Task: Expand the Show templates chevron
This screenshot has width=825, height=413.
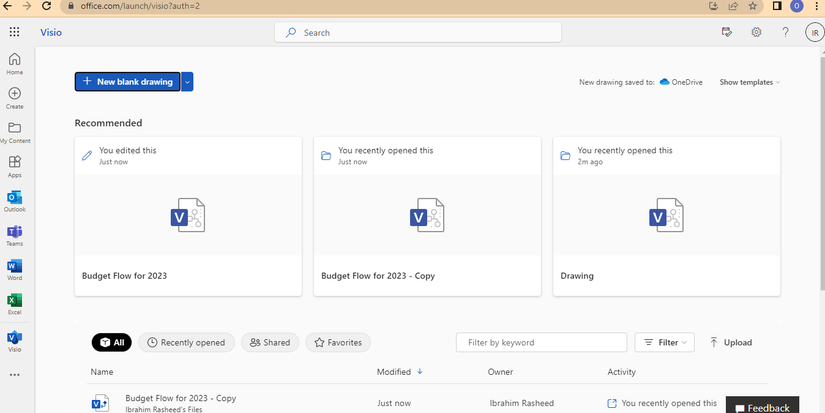Action: click(x=778, y=82)
